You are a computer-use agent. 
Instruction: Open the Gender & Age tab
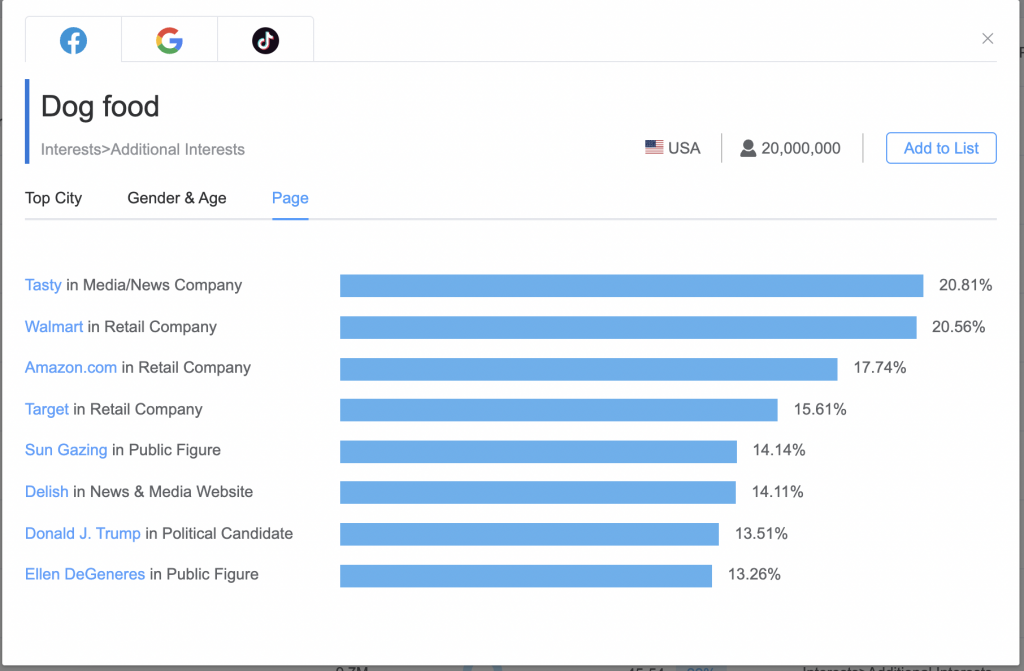tap(177, 198)
